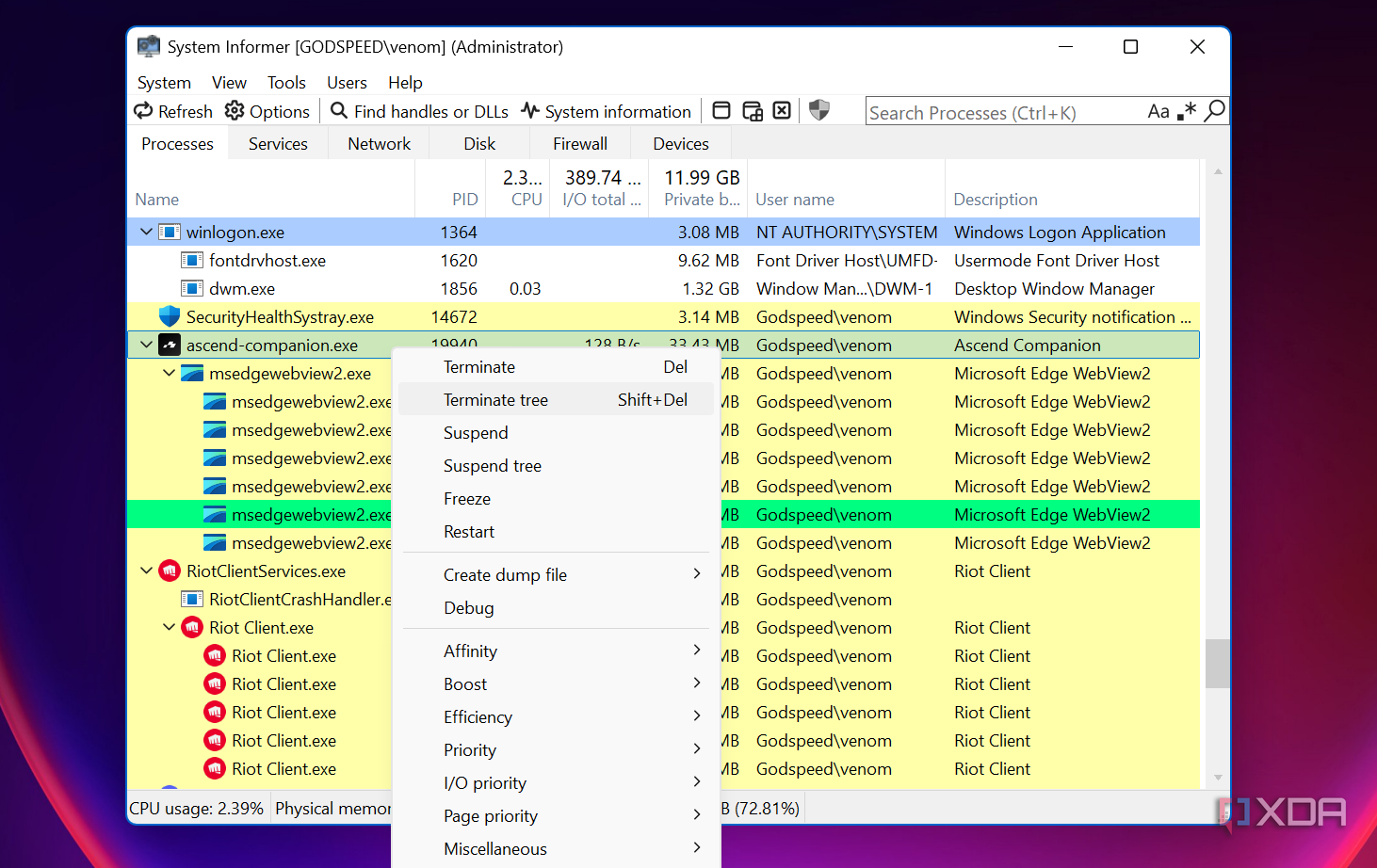
Task: Click the winlogon.exe process icon
Action: (x=170, y=232)
